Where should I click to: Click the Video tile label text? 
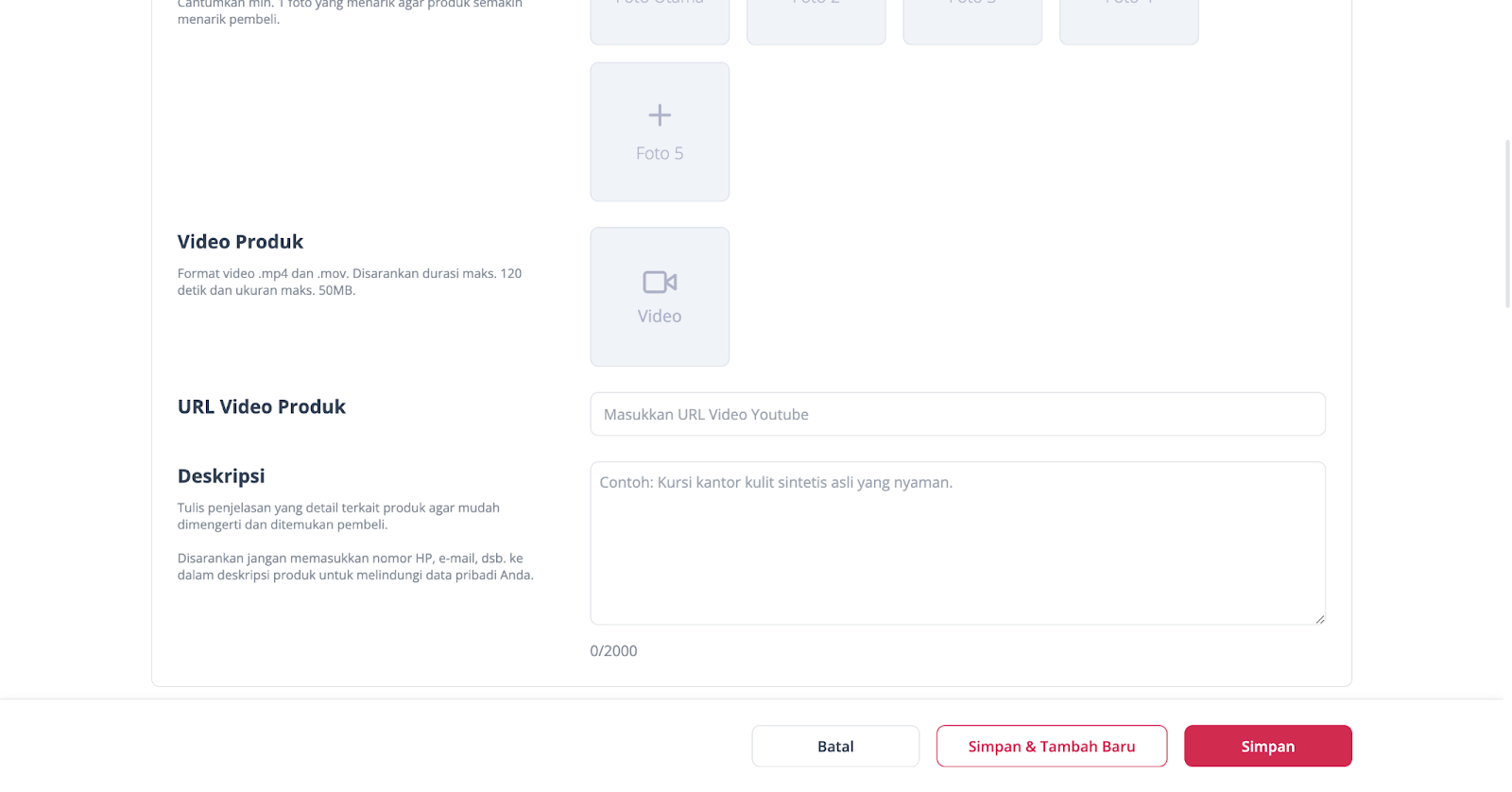(660, 317)
